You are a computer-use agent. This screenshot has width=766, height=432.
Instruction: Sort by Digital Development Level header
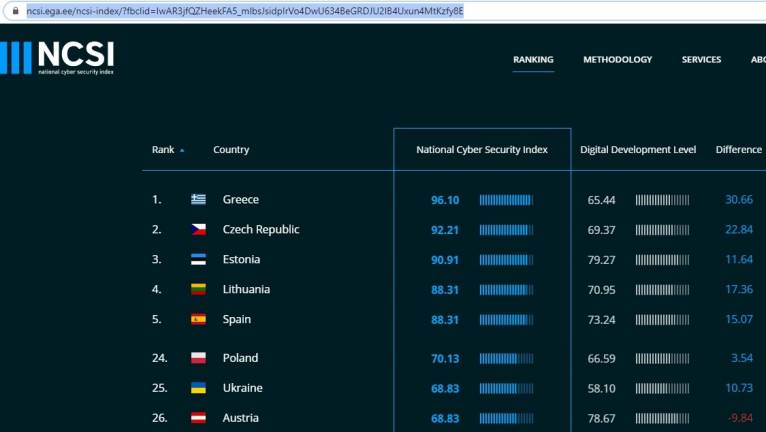pos(638,150)
